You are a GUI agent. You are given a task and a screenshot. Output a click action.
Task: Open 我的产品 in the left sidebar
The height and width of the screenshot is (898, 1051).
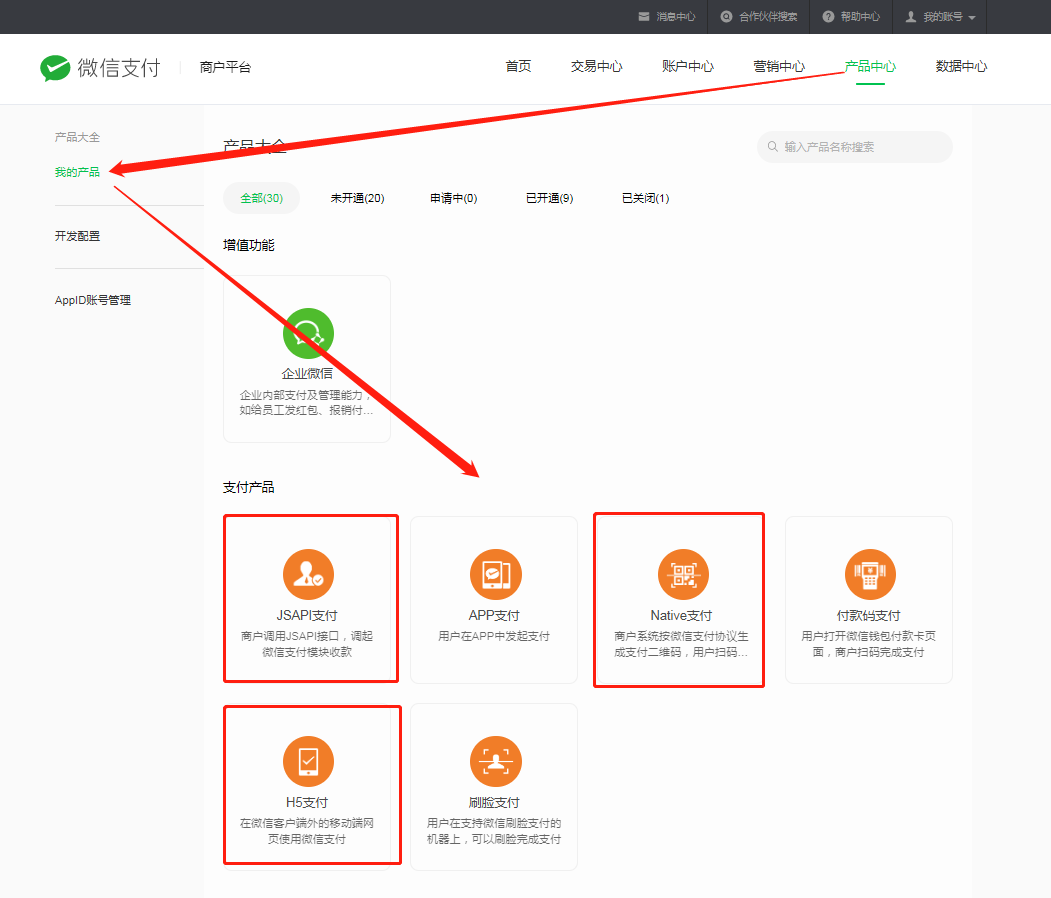pyautogui.click(x=77, y=172)
